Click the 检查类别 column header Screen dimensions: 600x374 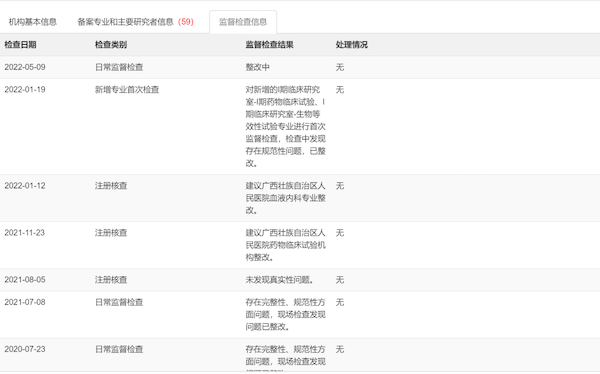tap(111, 45)
